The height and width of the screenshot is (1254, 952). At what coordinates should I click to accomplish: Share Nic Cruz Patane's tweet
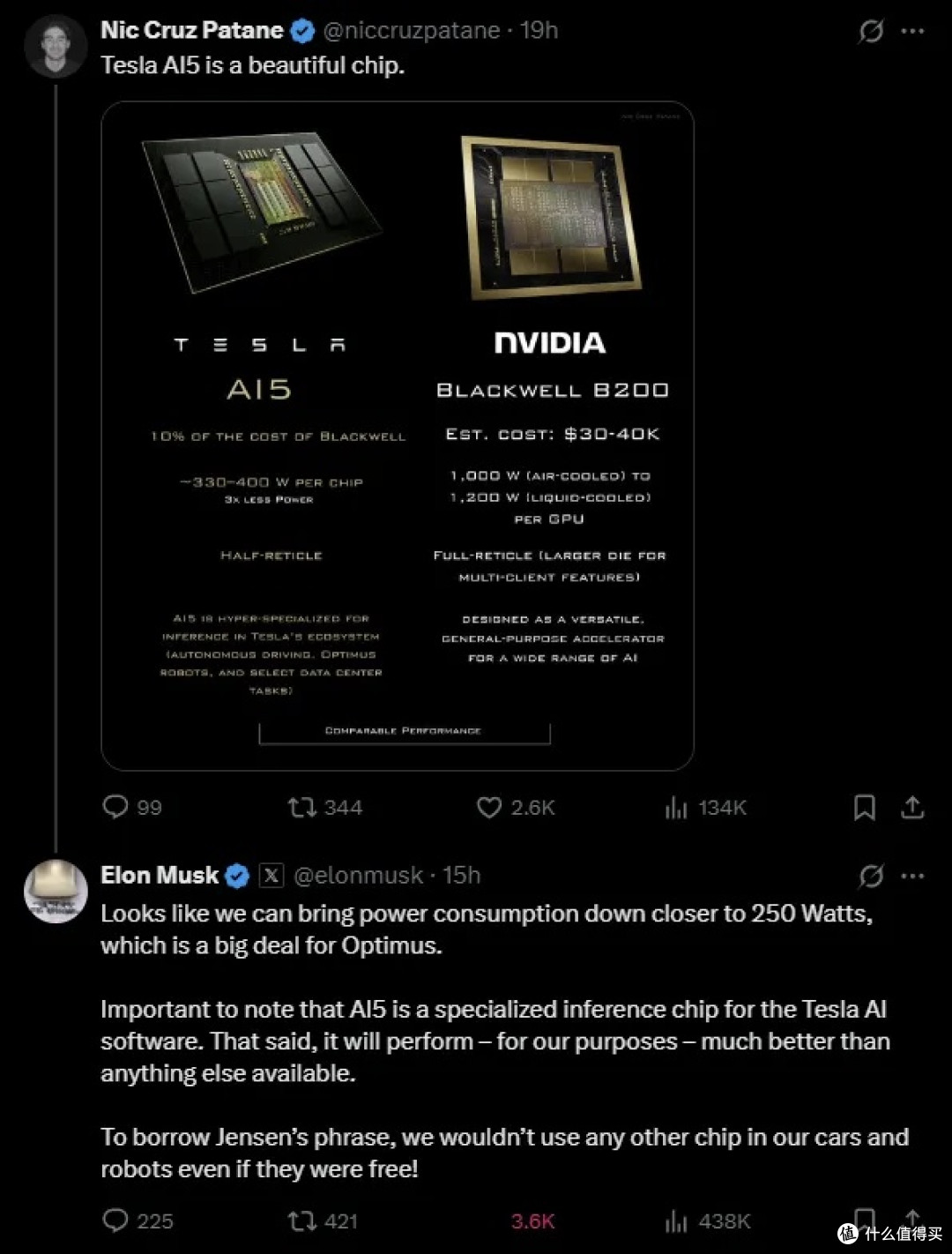tap(912, 807)
